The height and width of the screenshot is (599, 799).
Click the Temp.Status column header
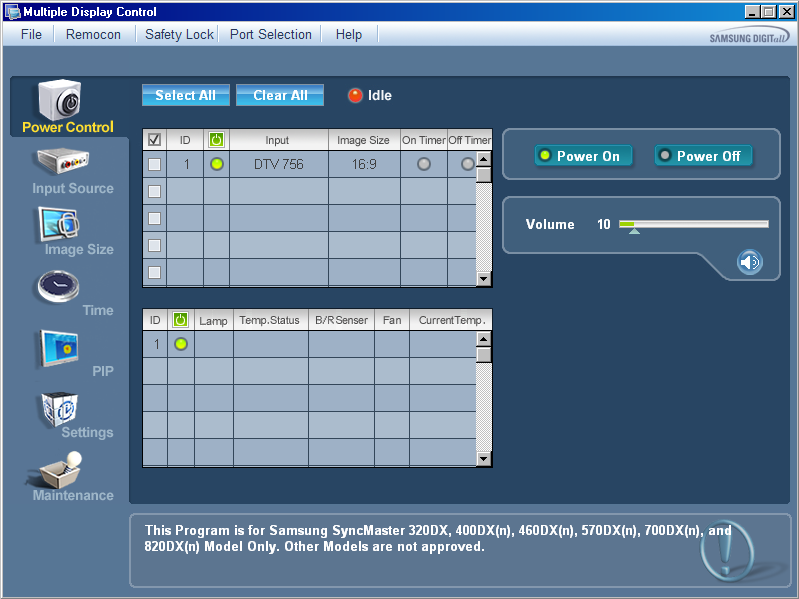tap(270, 320)
